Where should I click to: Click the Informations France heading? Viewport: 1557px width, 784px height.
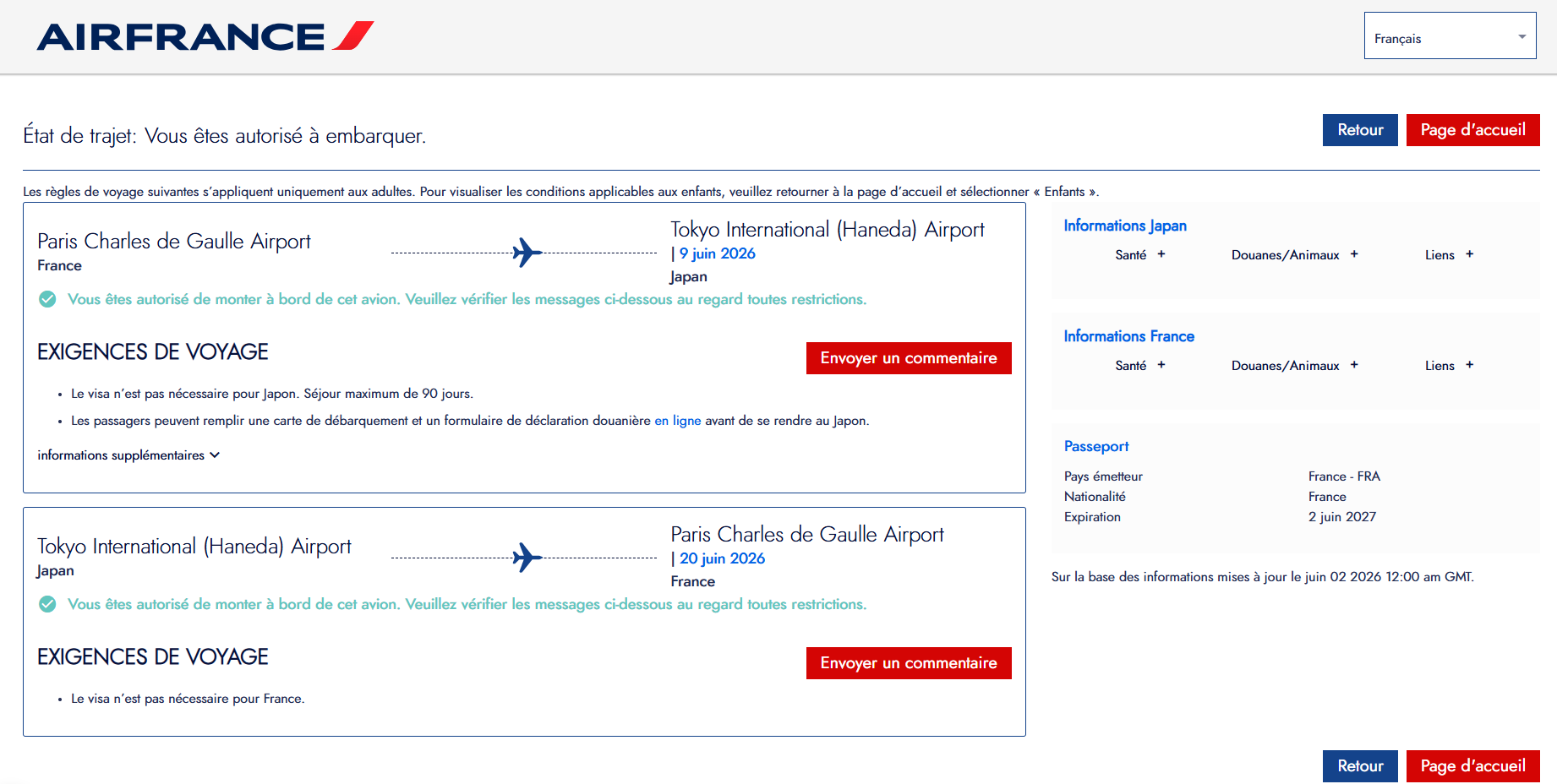(x=1129, y=336)
